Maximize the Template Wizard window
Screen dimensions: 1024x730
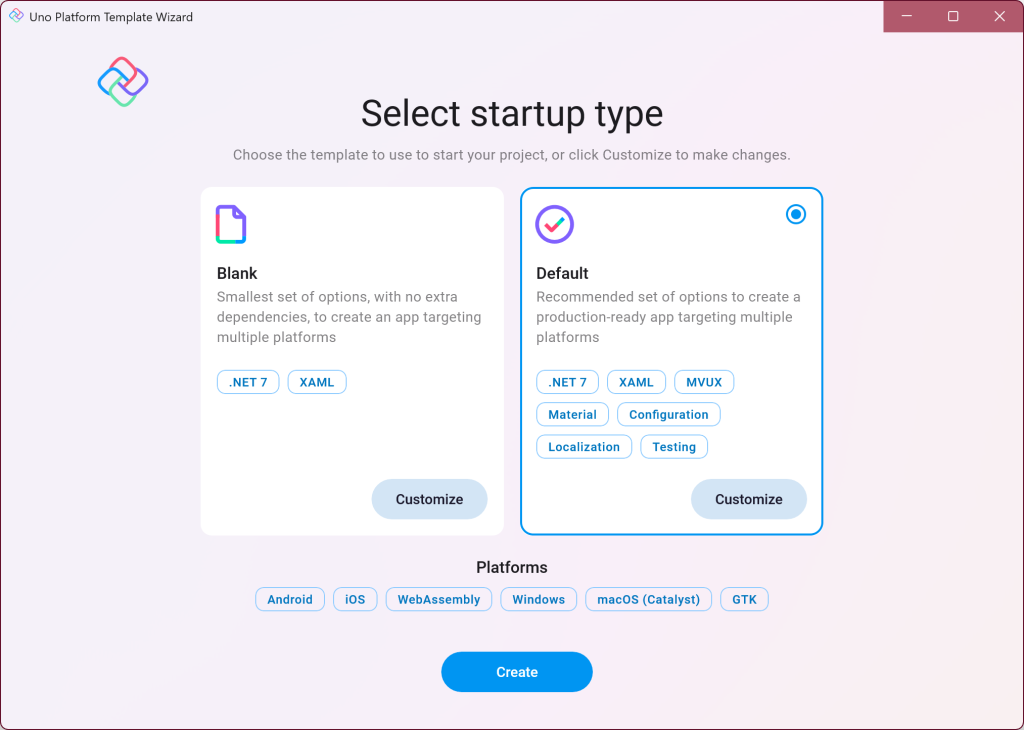coord(953,16)
